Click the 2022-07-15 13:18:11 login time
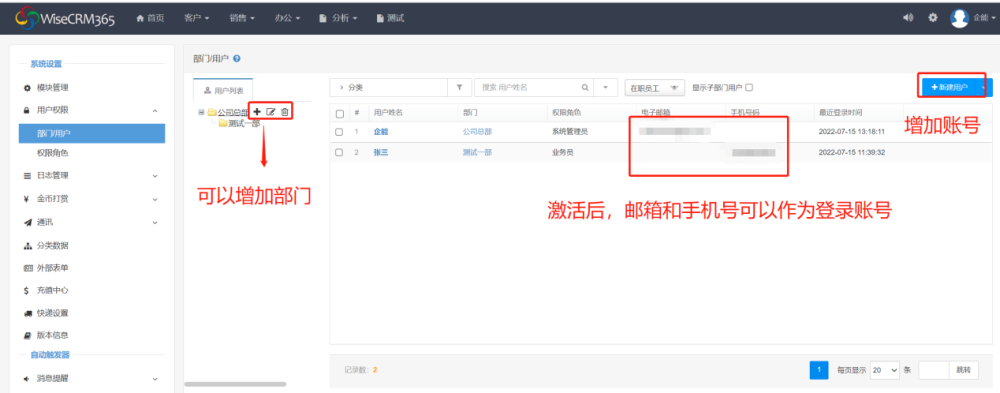This screenshot has width=1000, height=393. pyautogui.click(x=851, y=132)
